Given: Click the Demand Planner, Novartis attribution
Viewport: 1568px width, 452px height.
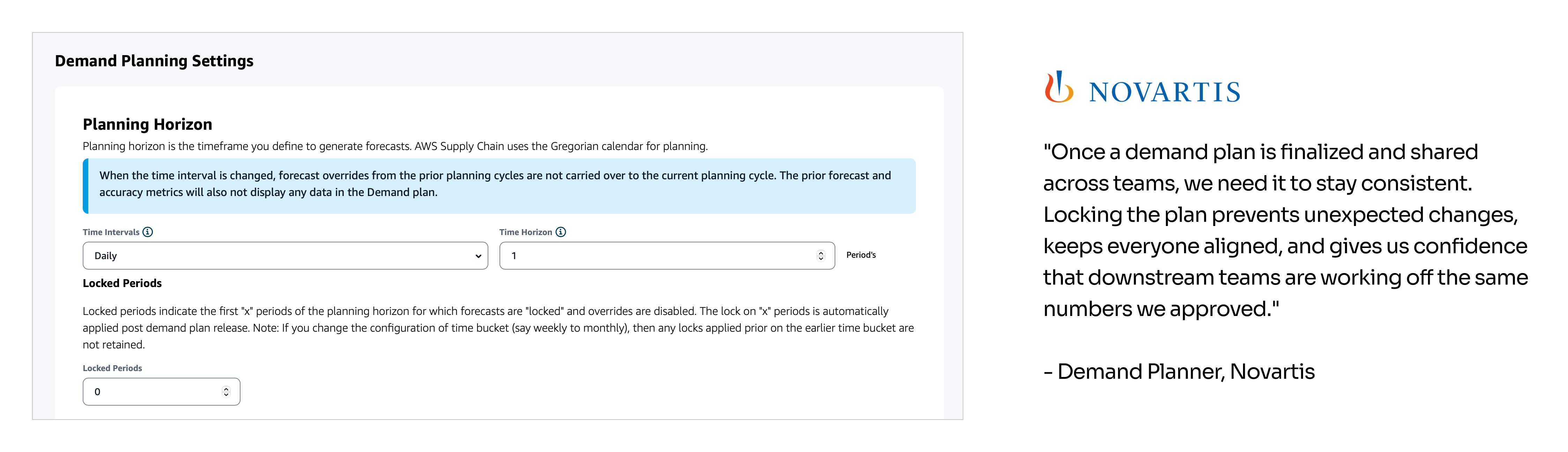Looking at the screenshot, I should point(1179,372).
